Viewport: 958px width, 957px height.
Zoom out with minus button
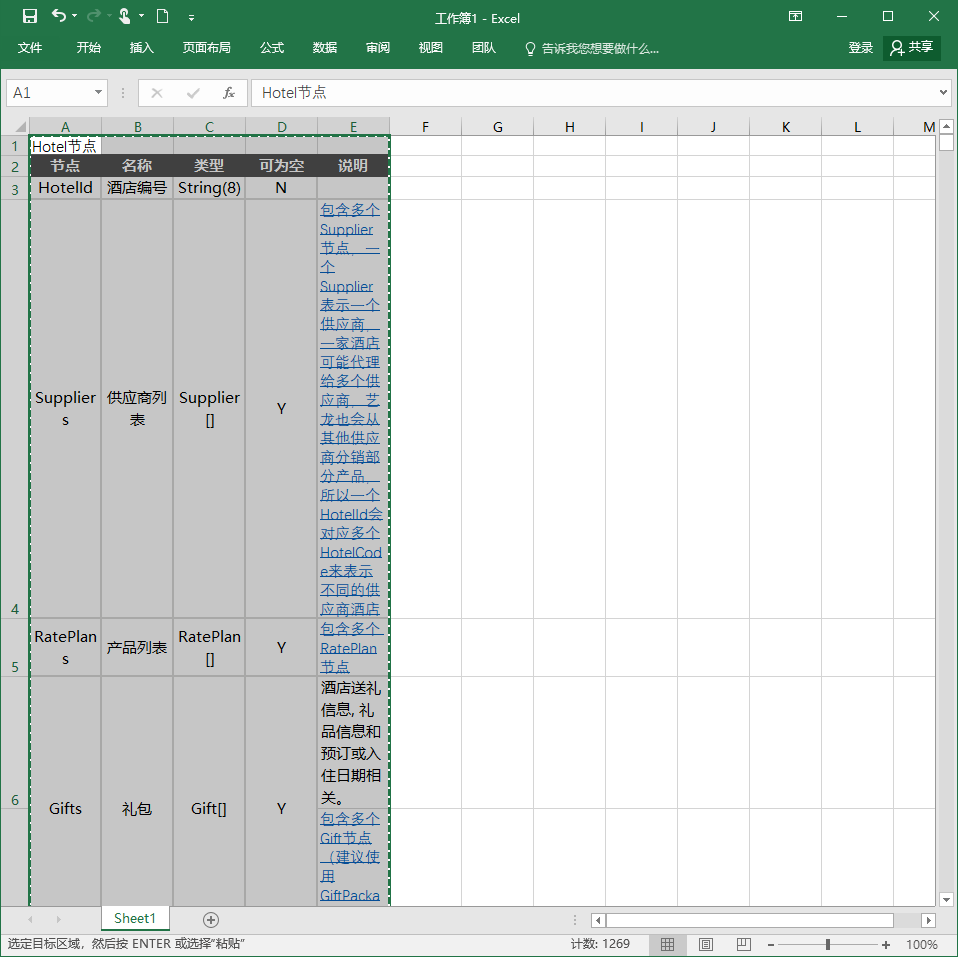pos(771,945)
